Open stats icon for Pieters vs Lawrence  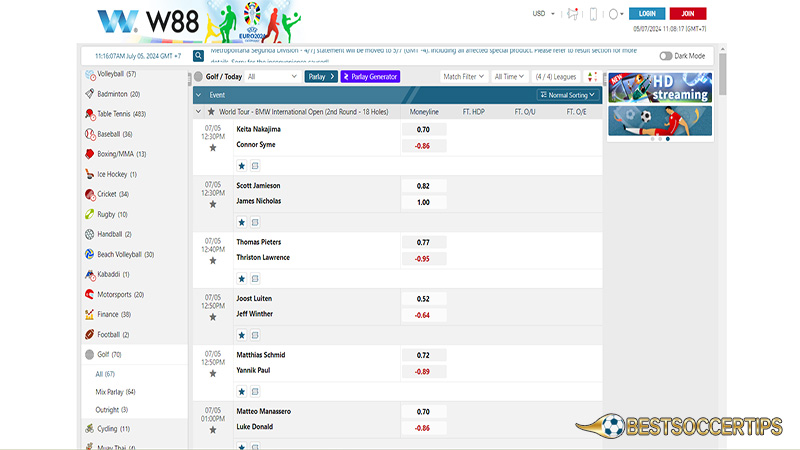point(255,279)
